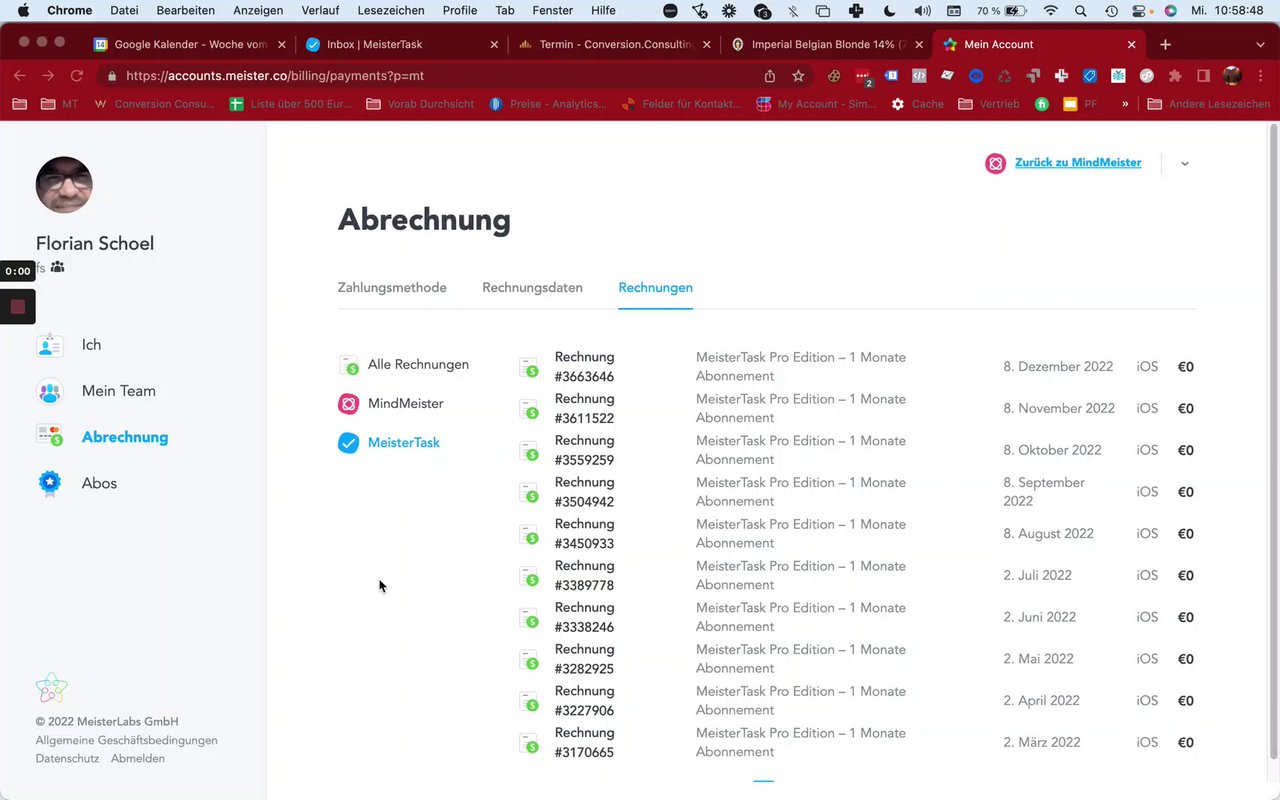
Task: Click the Florian Schoel profile photo
Action: pos(64,185)
